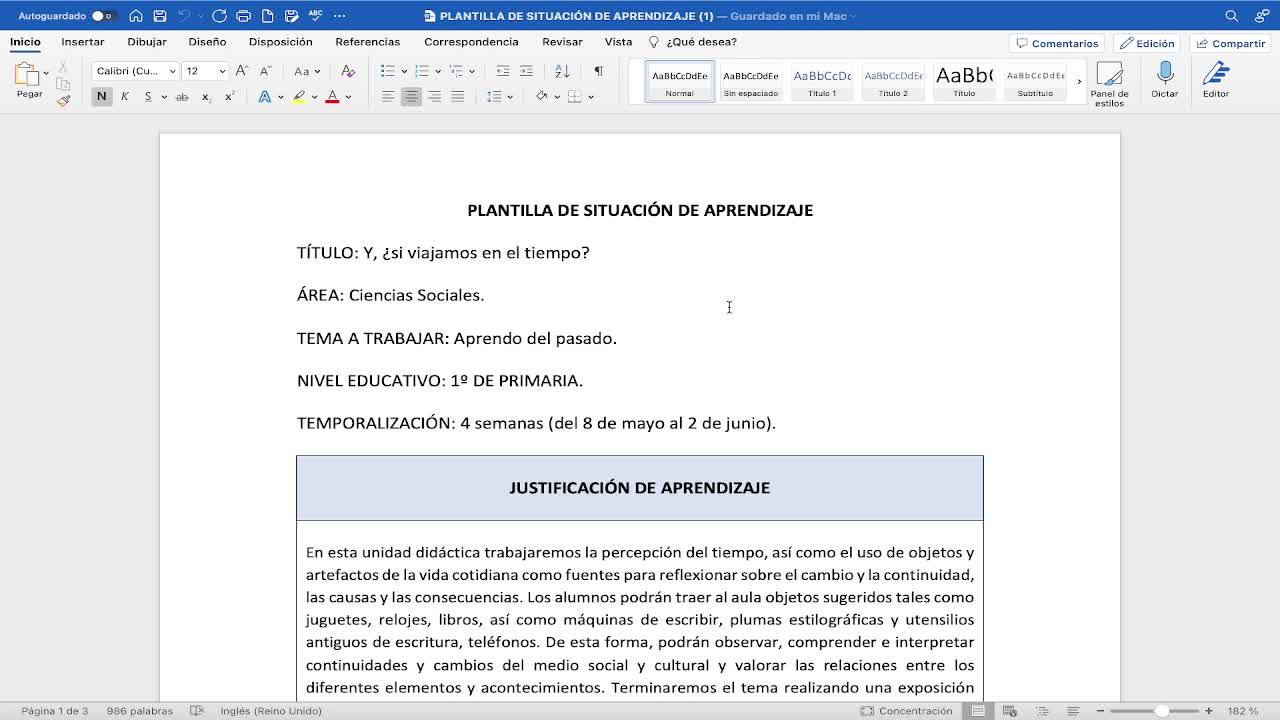Click the Comentarios button

1057,43
